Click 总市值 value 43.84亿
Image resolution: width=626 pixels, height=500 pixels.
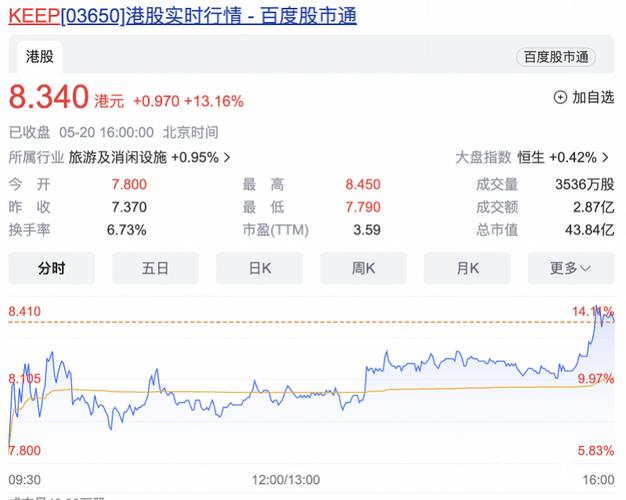pos(590,230)
